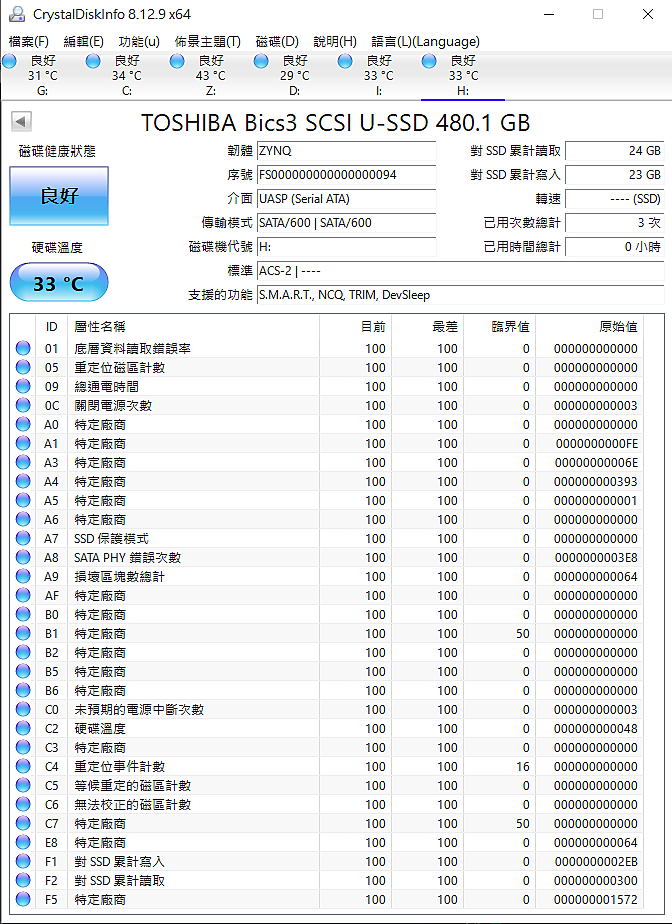Open the 說明(H) menu
Screen dimensions: 672x924
pos(335,41)
